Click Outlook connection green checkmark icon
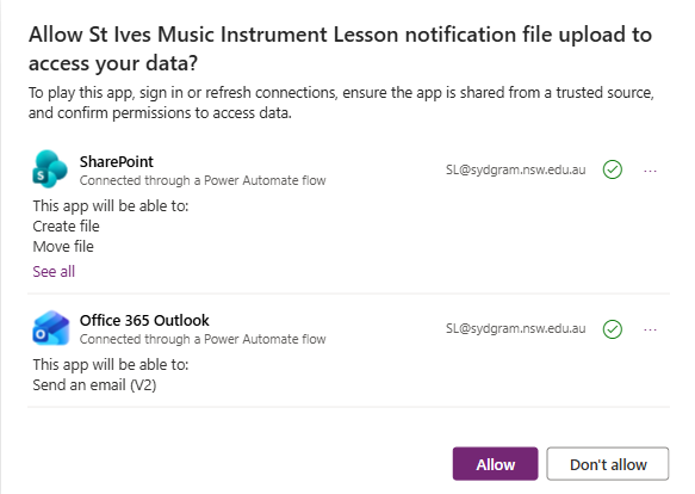This screenshot has height=494, width=695. tap(613, 329)
